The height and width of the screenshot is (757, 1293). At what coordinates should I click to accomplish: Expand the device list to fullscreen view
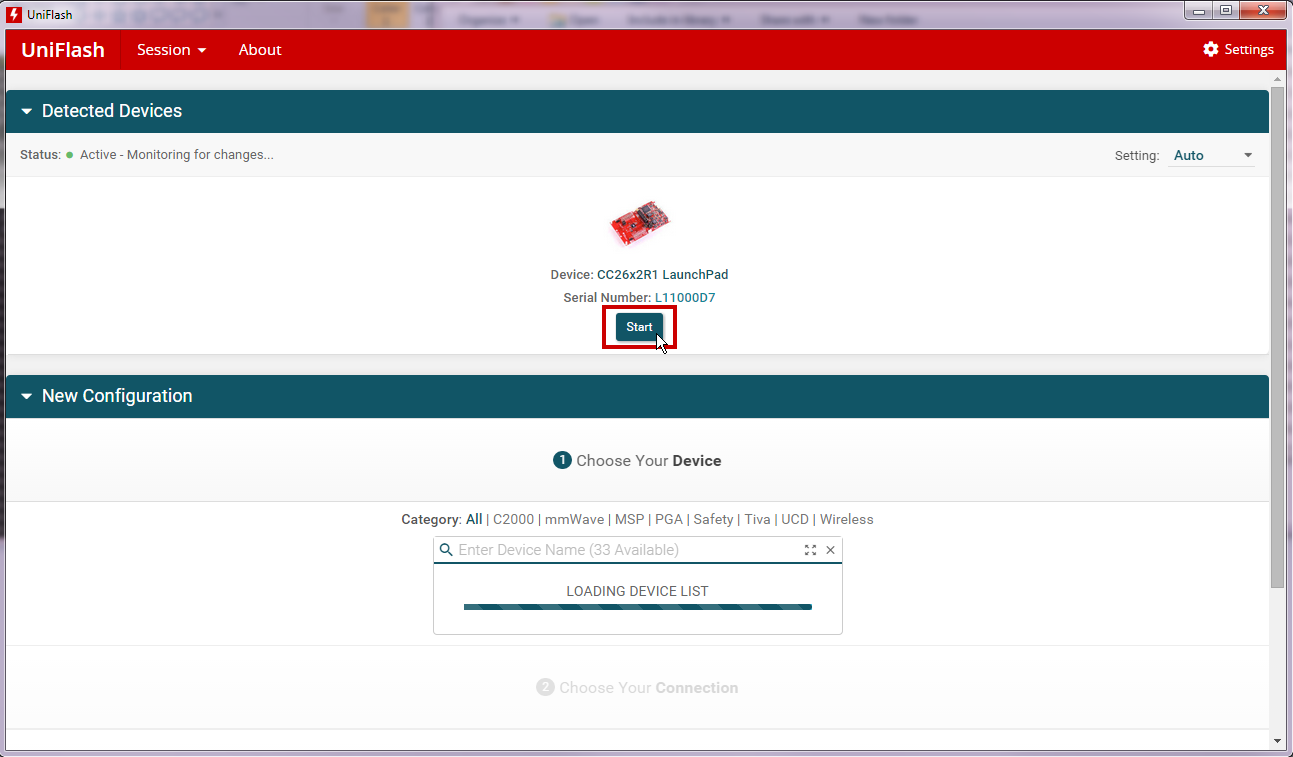point(810,550)
